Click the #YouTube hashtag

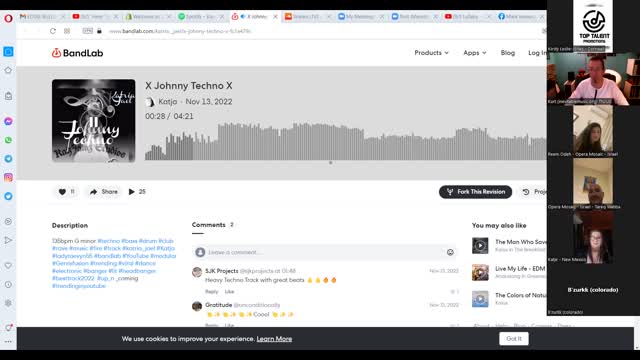pos(135,256)
